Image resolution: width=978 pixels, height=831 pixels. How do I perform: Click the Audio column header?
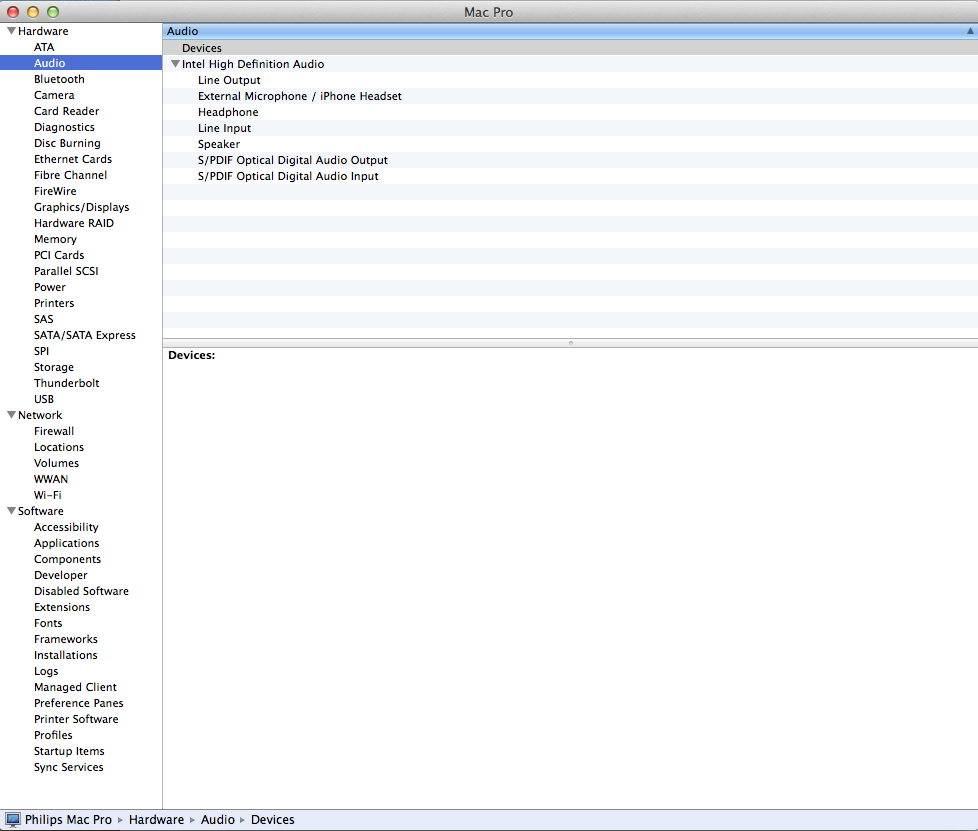pyautogui.click(x=570, y=31)
